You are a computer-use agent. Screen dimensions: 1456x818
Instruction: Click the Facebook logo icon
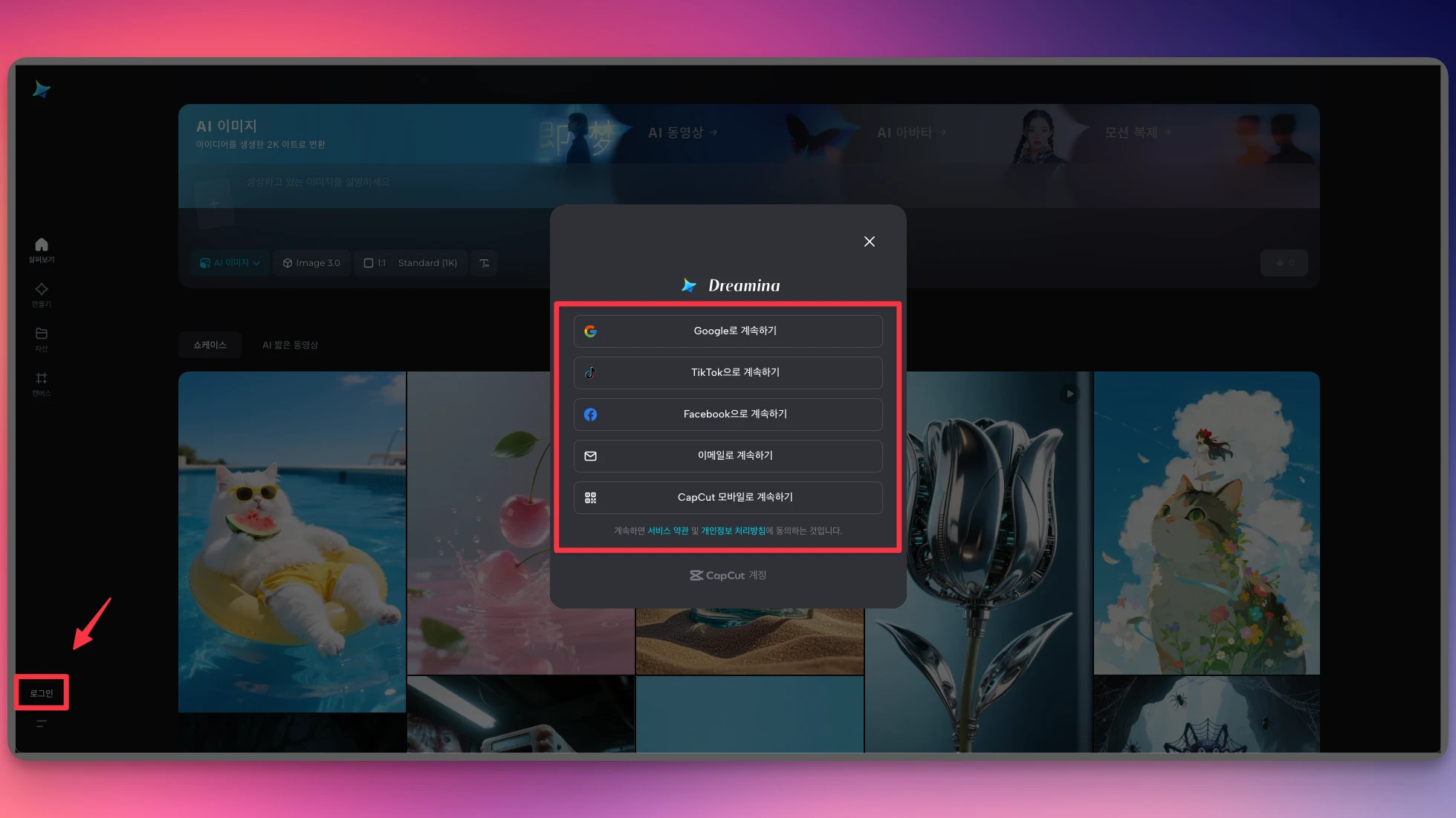[x=590, y=415]
